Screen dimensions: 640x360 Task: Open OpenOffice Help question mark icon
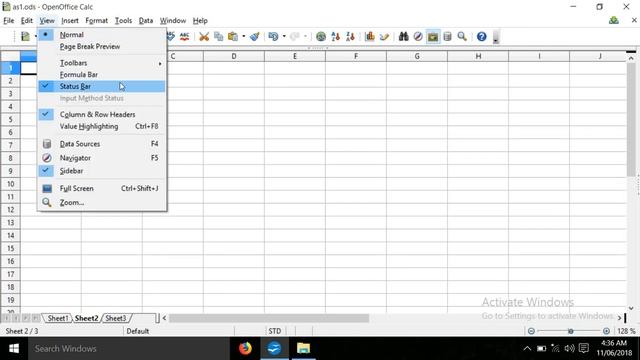(482, 37)
